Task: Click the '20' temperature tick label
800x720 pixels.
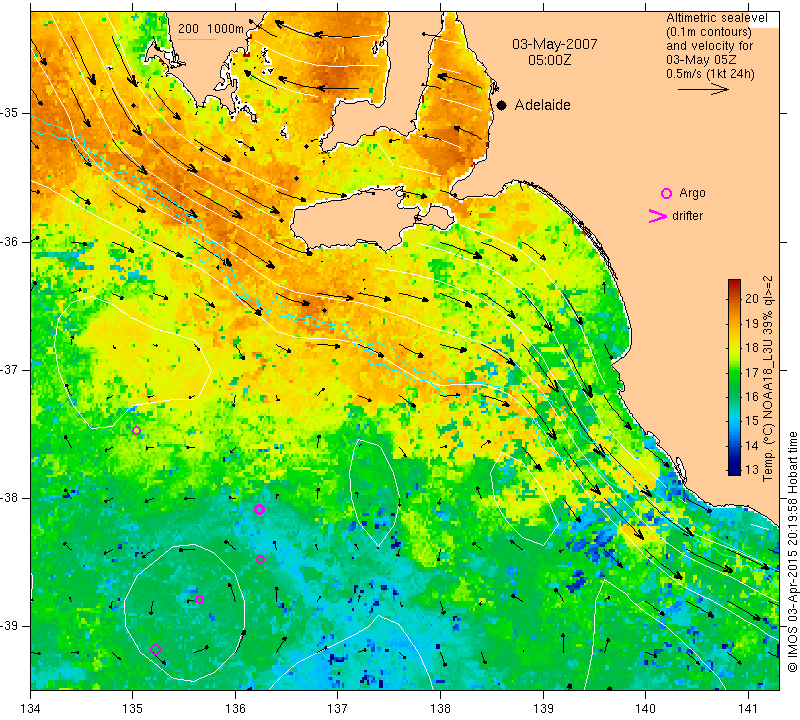Action: [x=752, y=299]
